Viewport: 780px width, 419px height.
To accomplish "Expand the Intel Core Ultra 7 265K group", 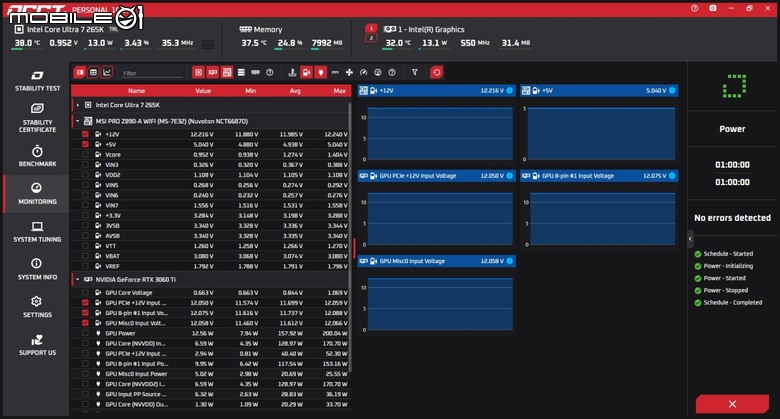I will (x=78, y=105).
